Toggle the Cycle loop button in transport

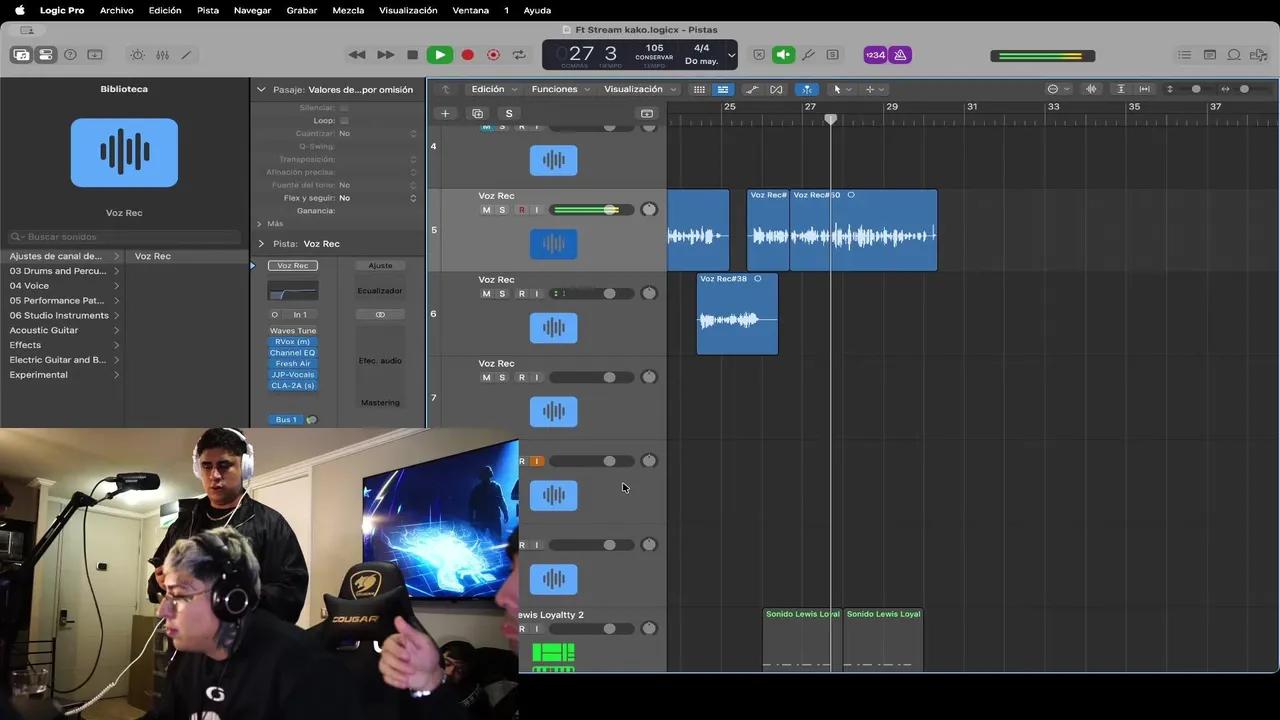point(519,55)
